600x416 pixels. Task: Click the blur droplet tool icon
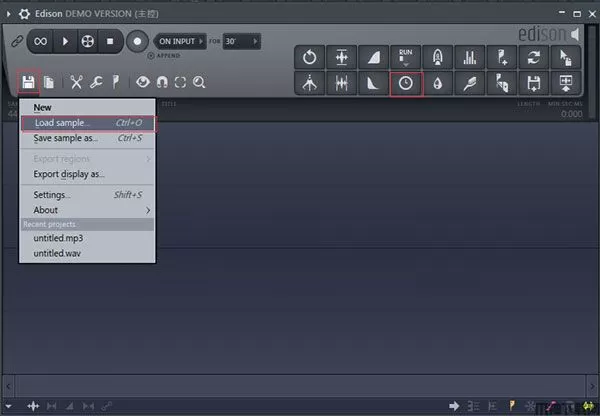[438, 84]
